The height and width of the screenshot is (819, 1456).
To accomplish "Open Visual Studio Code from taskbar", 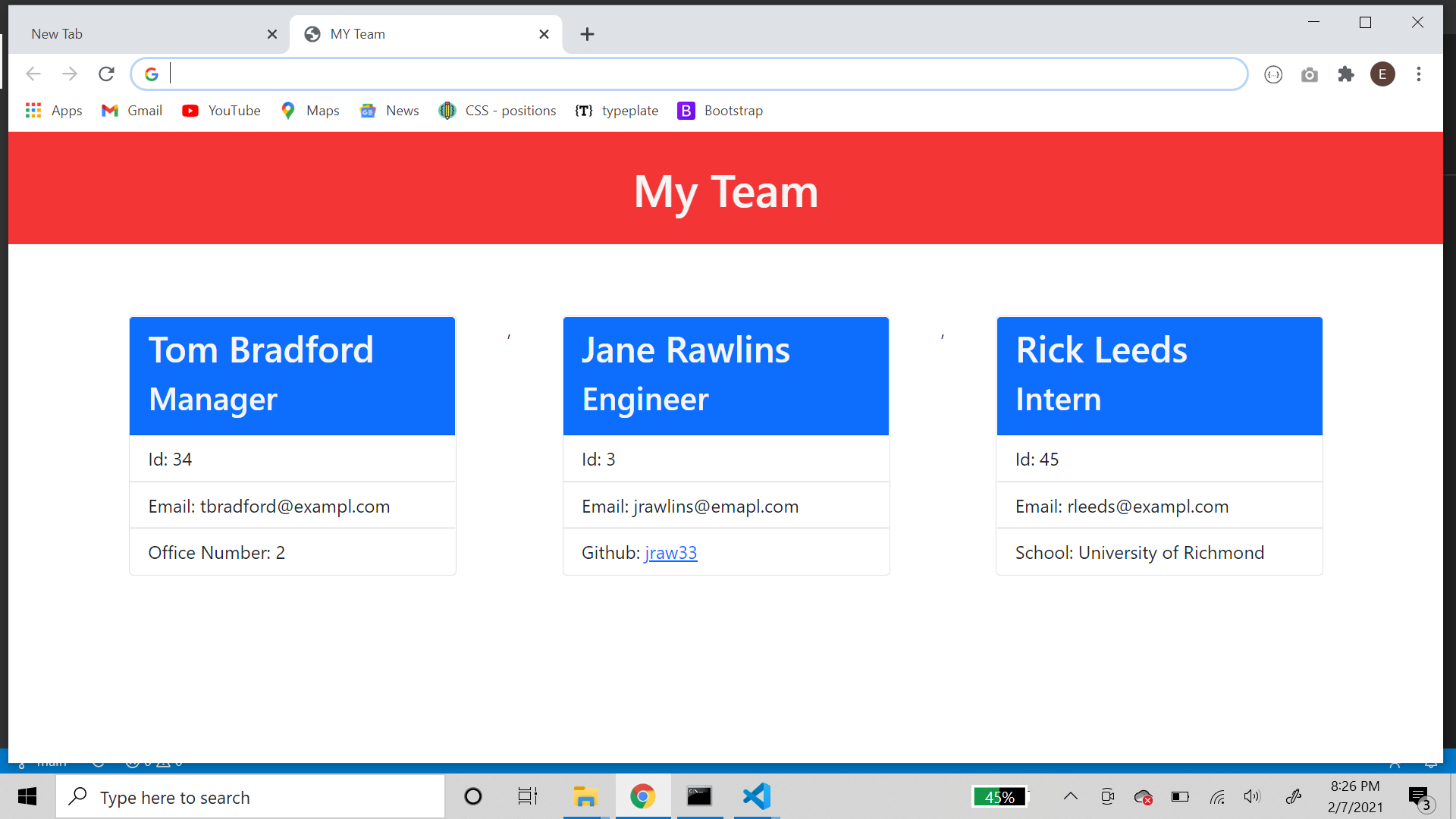I will pyautogui.click(x=756, y=796).
